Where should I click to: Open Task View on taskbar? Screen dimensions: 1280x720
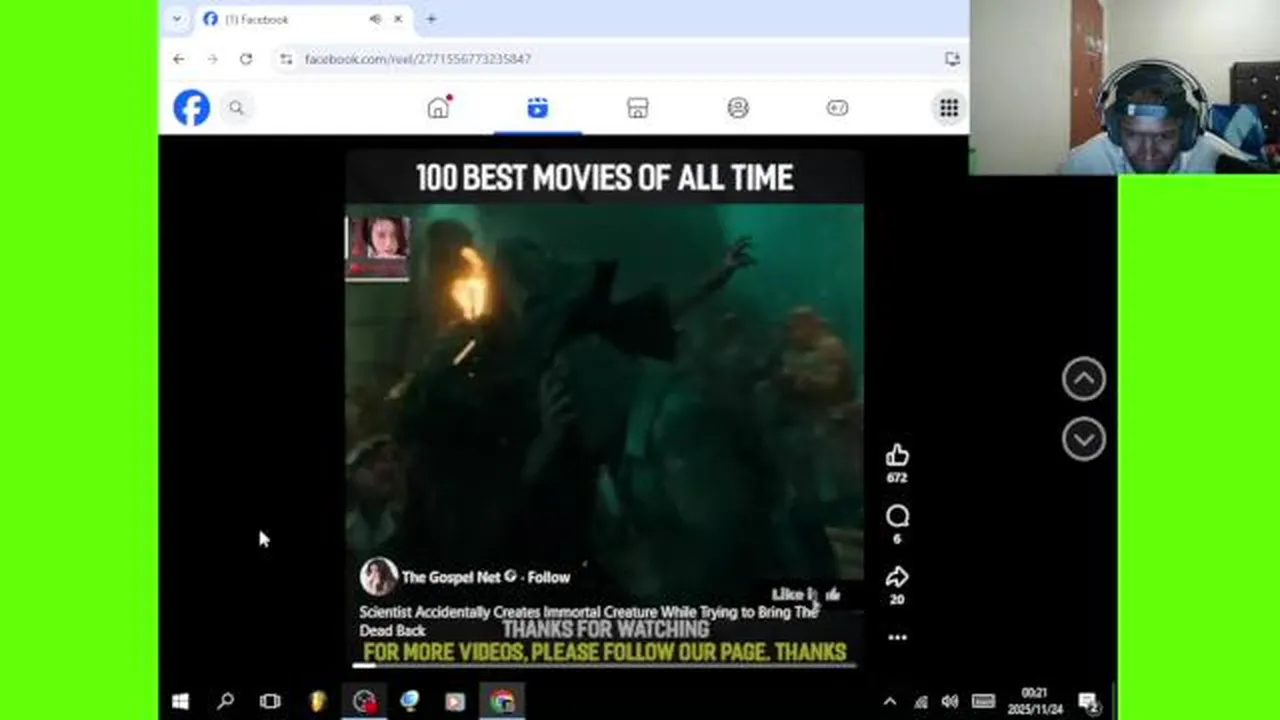pos(270,701)
